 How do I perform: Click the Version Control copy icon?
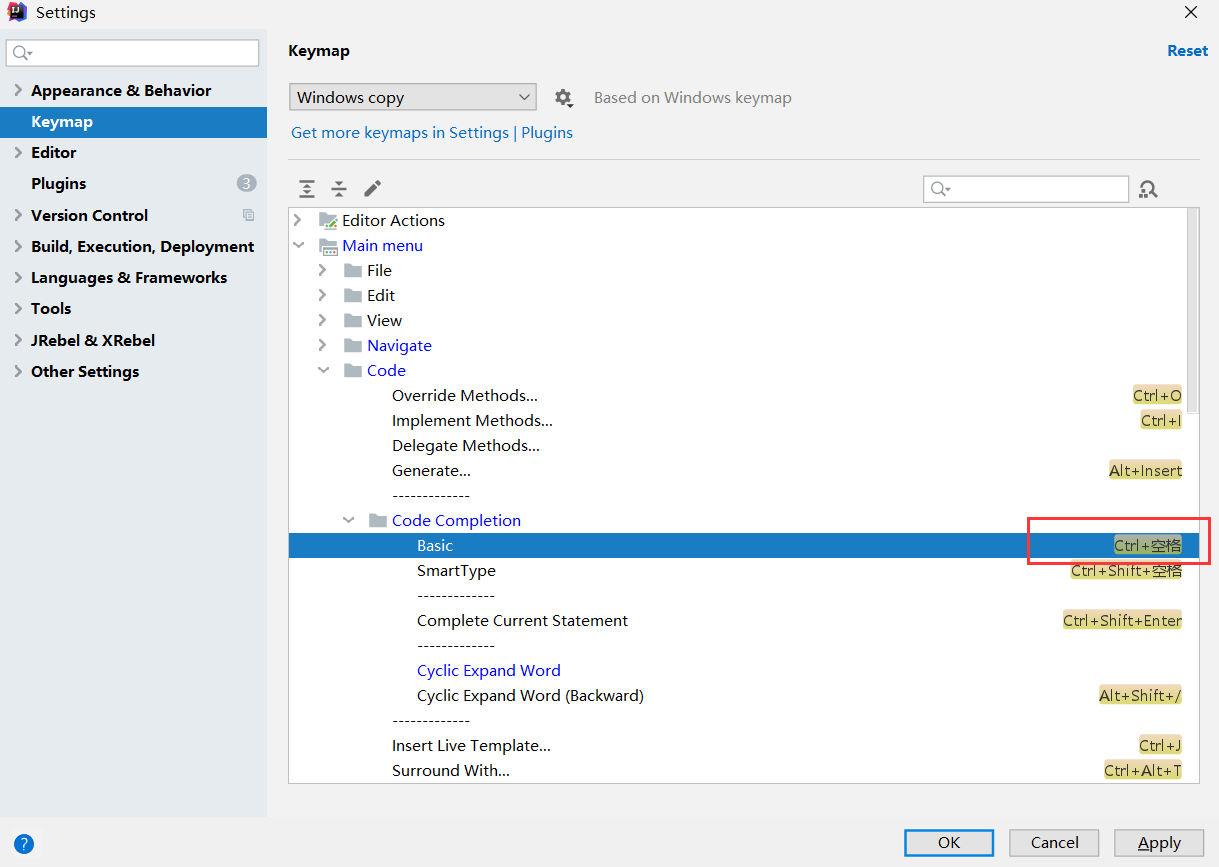coord(248,215)
